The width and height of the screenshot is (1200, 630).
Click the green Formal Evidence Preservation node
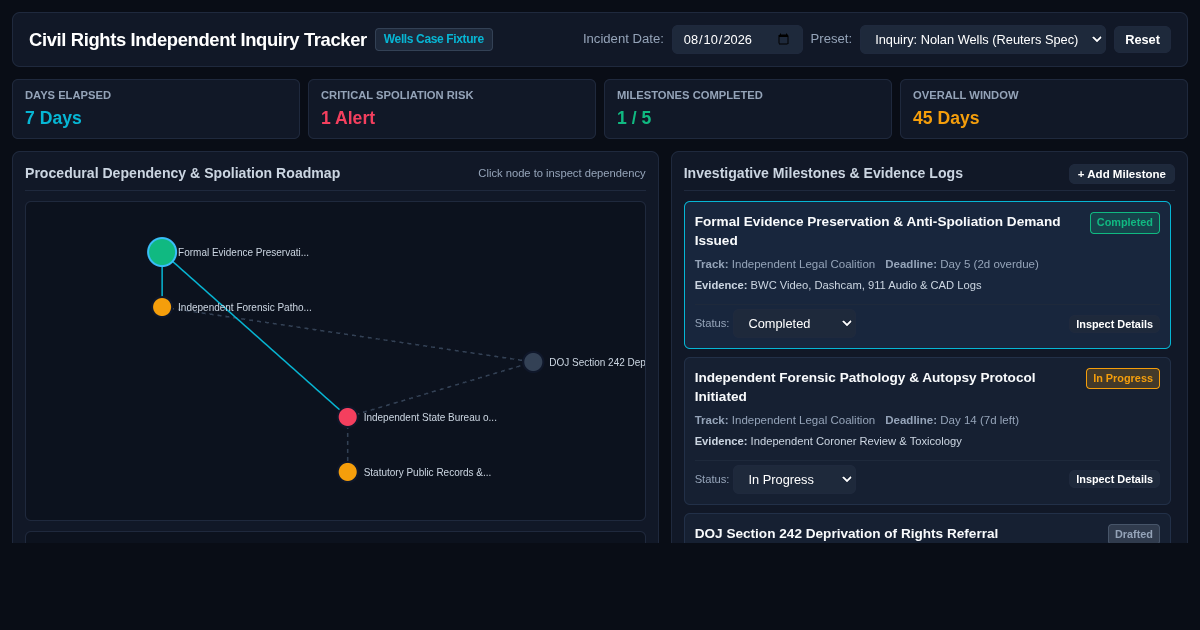coord(162,252)
